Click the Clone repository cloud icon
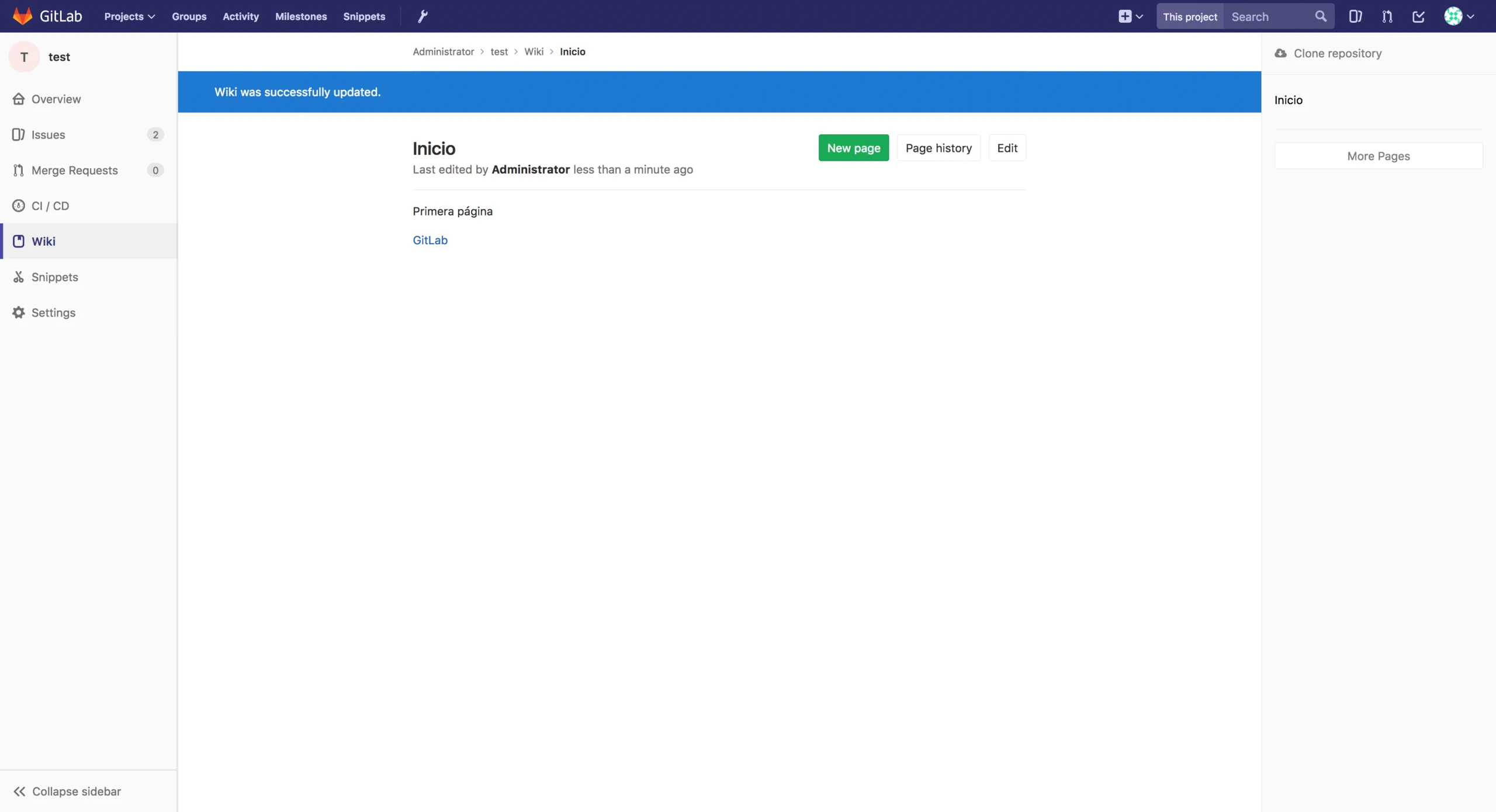The width and height of the screenshot is (1496, 812). [x=1280, y=53]
